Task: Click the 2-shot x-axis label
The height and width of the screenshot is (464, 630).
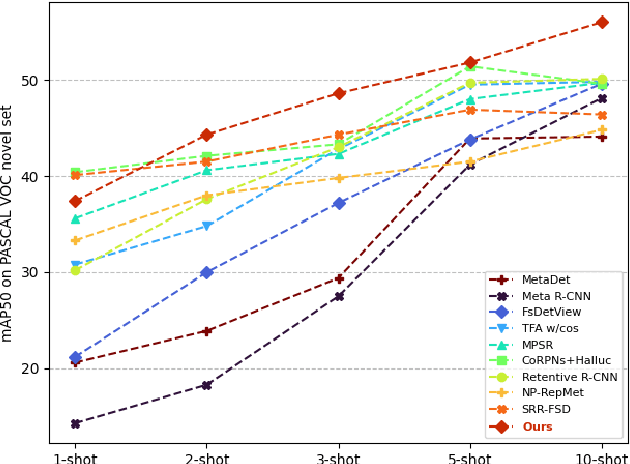Action: click(207, 458)
